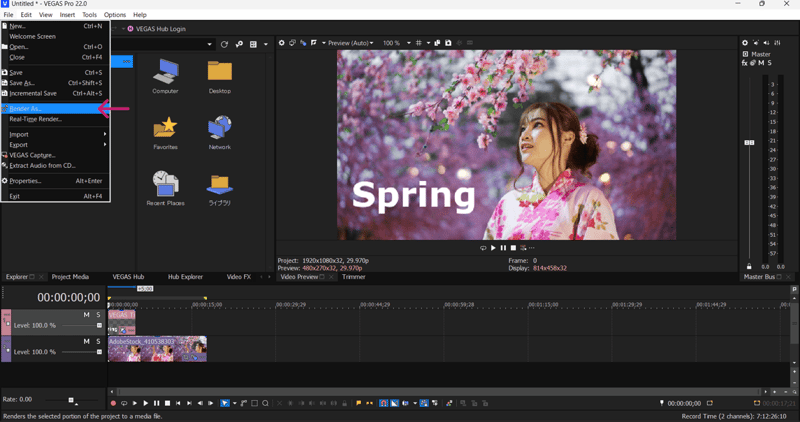Mute the first video track
This screenshot has width=800, height=422.
tap(87, 315)
